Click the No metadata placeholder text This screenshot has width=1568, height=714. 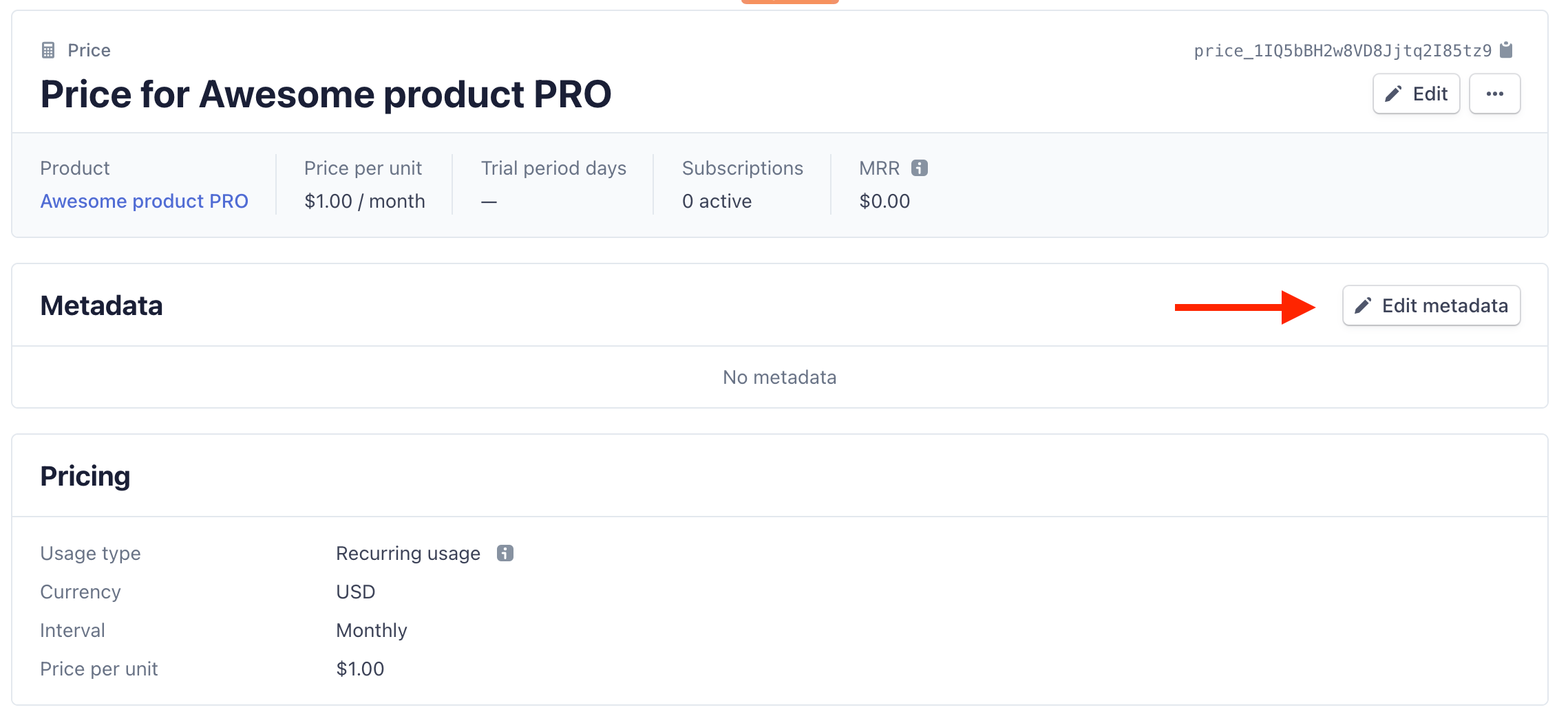coord(779,377)
